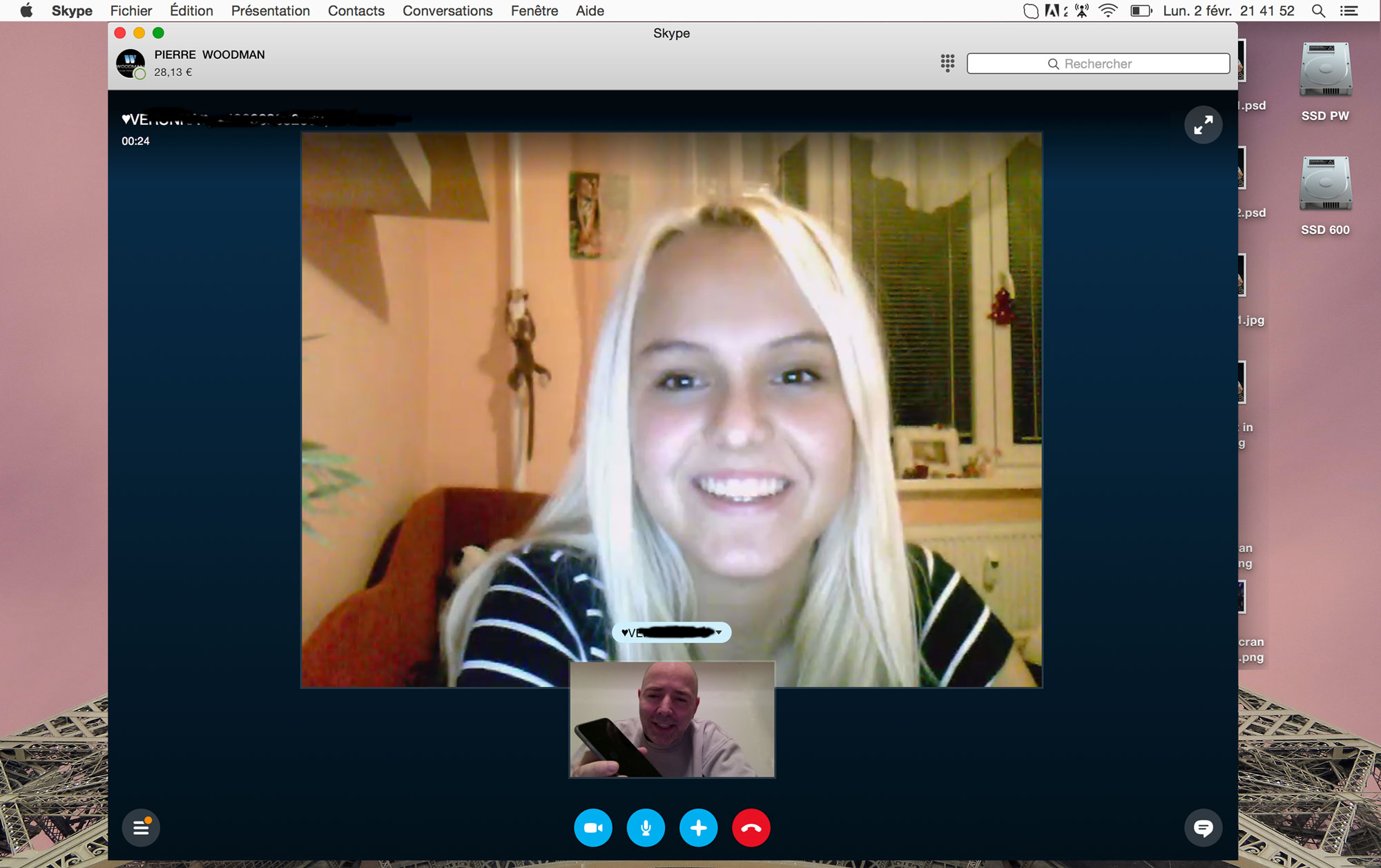Viewport: 1381px width, 868px height.
Task: Enter fullscreen with the expand arrows icon
Action: pos(1203,125)
